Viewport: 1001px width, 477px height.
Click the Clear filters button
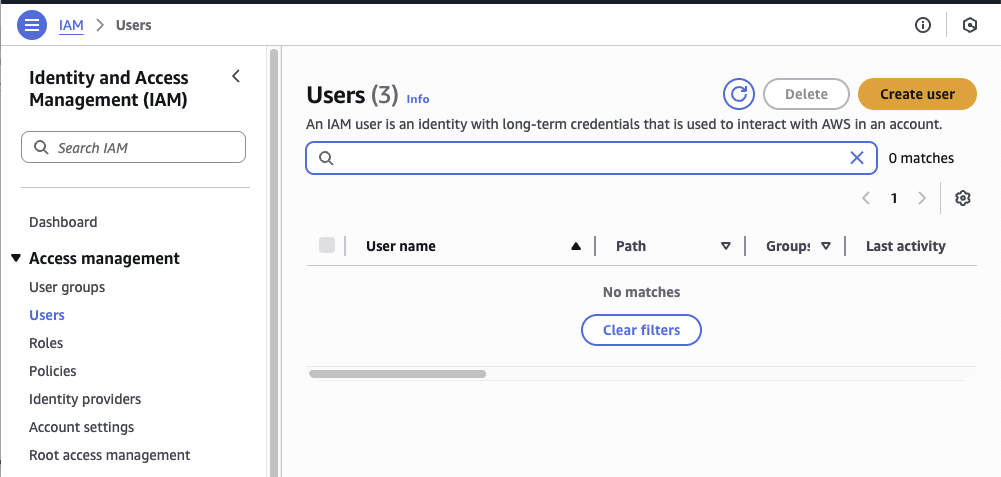coord(641,330)
